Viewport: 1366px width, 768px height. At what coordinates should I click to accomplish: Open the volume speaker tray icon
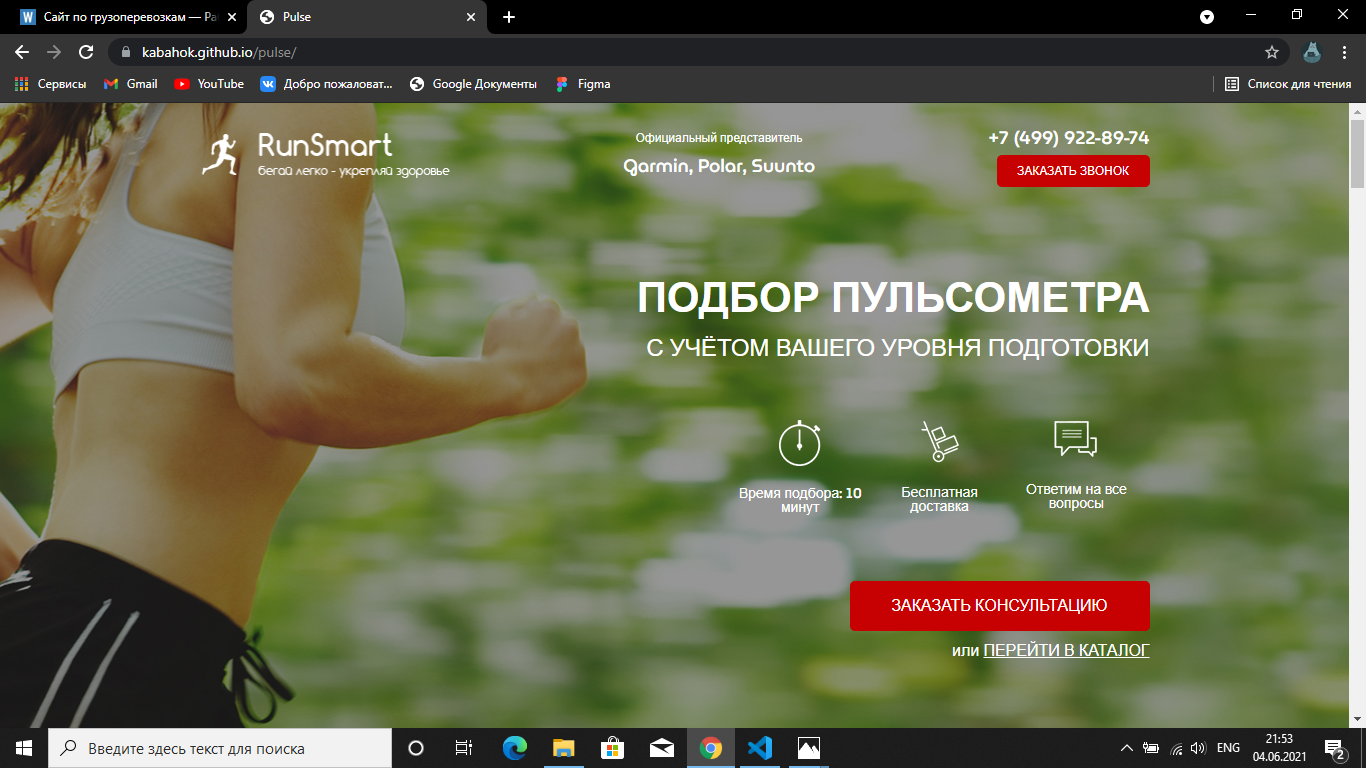click(1198, 748)
